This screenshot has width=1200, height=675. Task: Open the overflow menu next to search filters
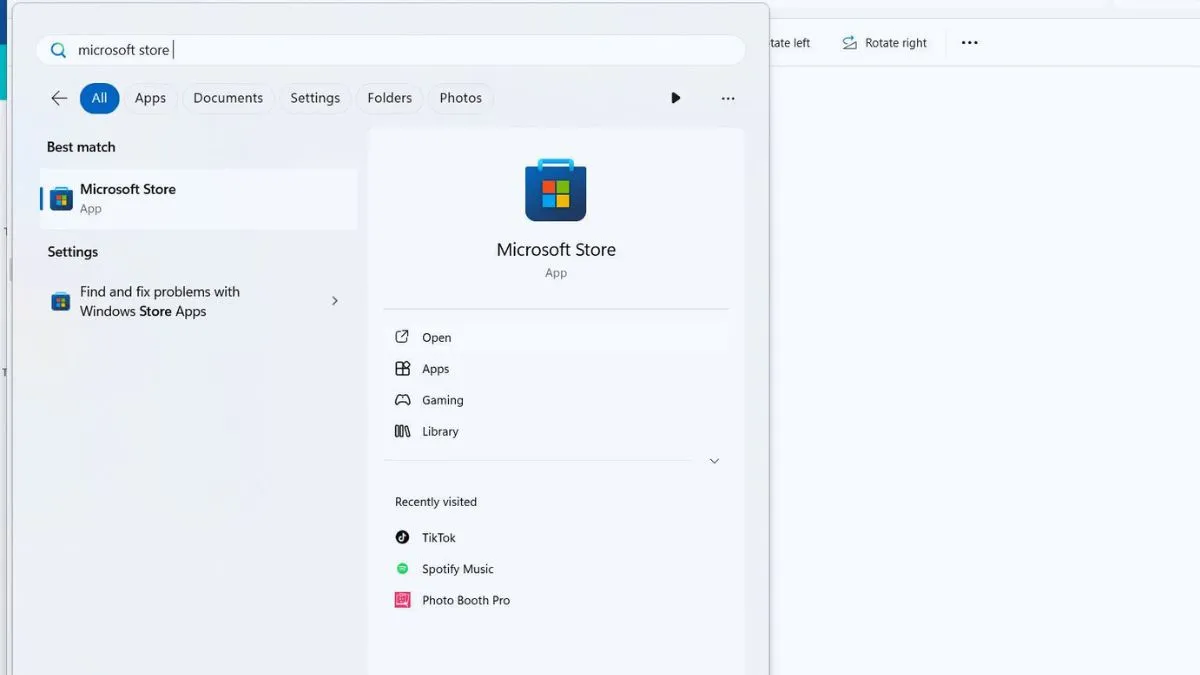[x=727, y=98]
